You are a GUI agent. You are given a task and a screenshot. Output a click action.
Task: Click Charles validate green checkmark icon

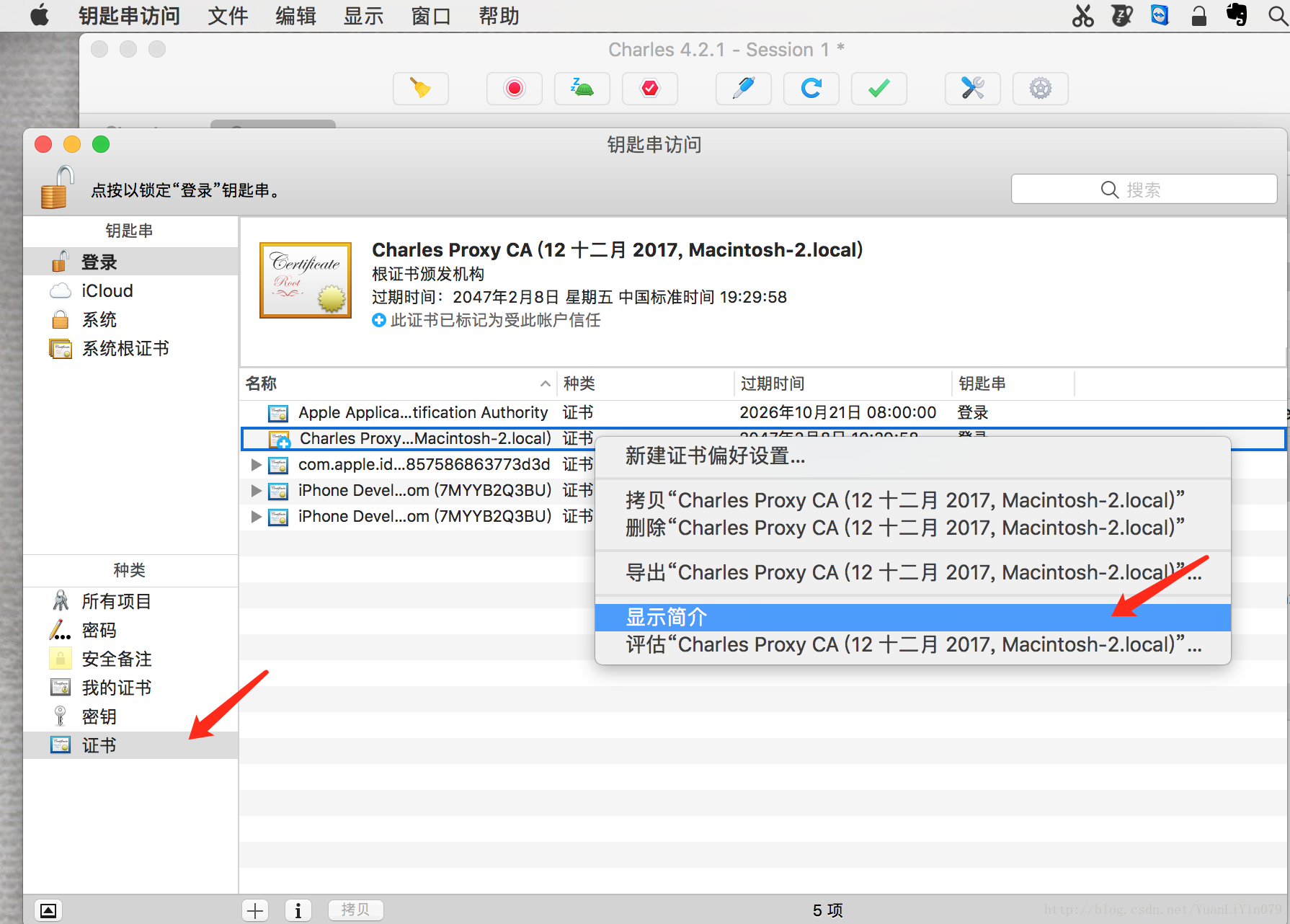[878, 89]
